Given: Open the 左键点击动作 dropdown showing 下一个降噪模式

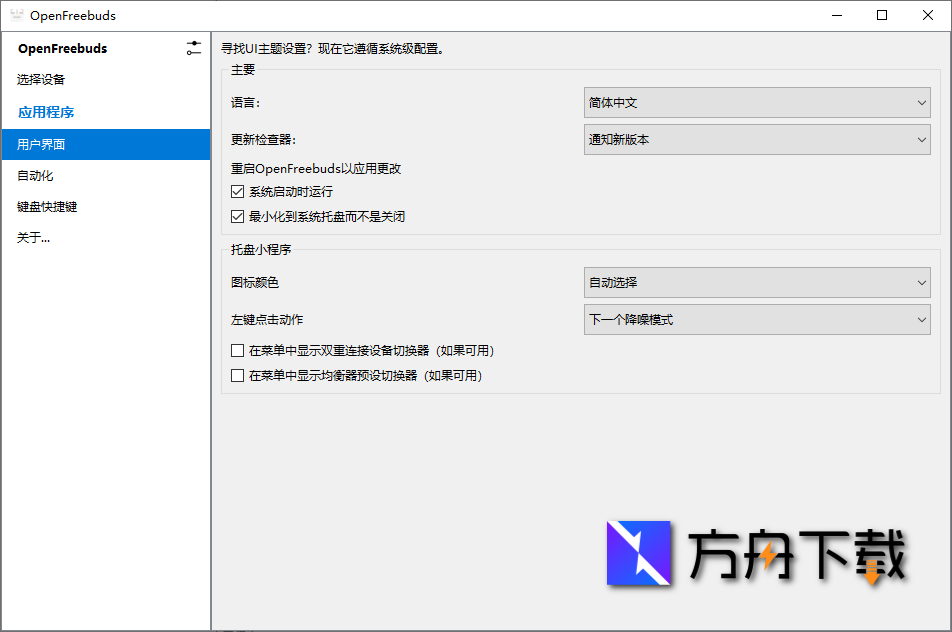Looking at the screenshot, I should point(757,319).
